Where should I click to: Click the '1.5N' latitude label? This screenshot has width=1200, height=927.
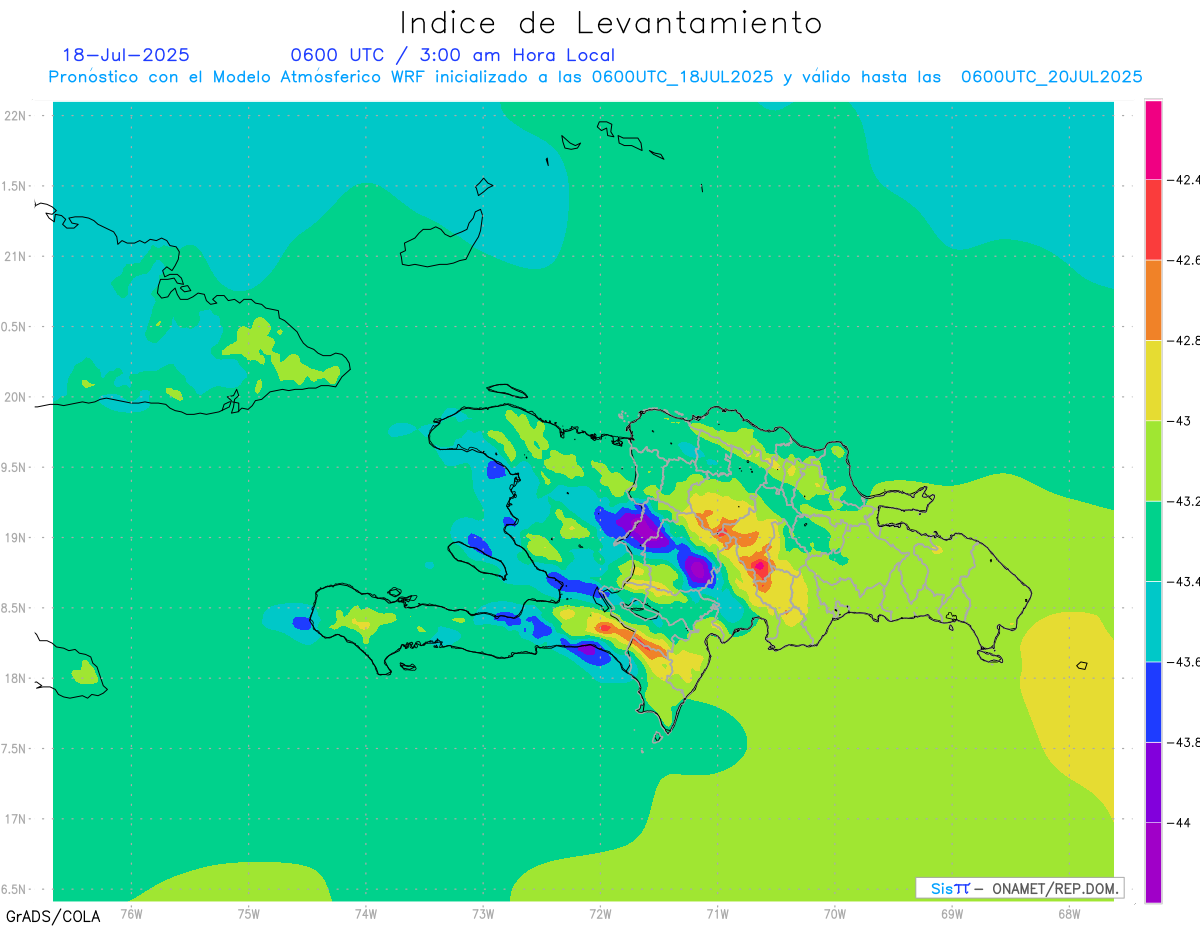click(x=15, y=186)
